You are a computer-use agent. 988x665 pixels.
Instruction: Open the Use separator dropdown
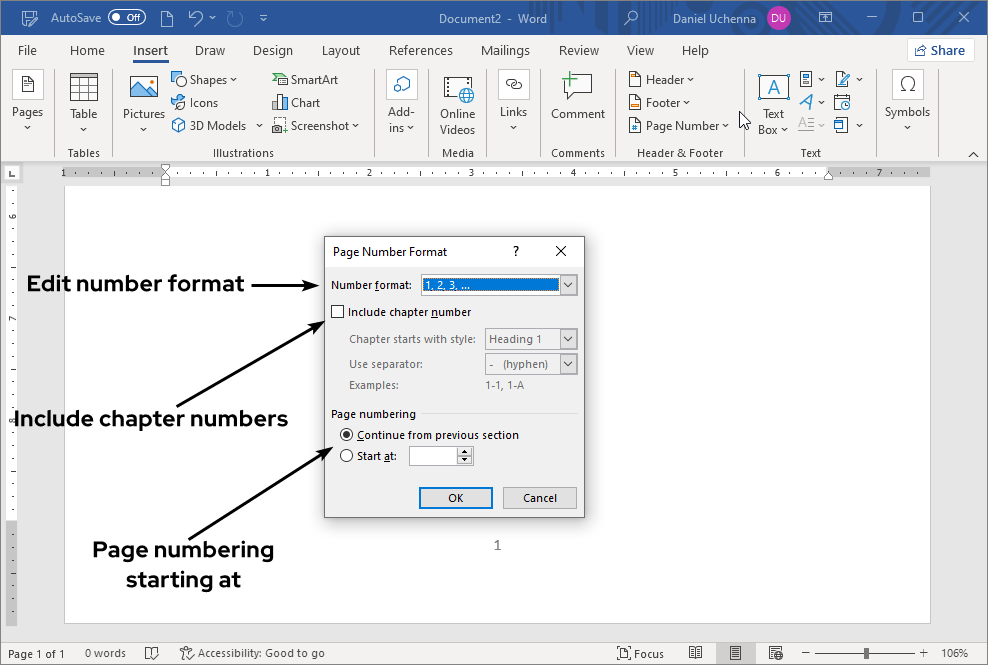[570, 363]
